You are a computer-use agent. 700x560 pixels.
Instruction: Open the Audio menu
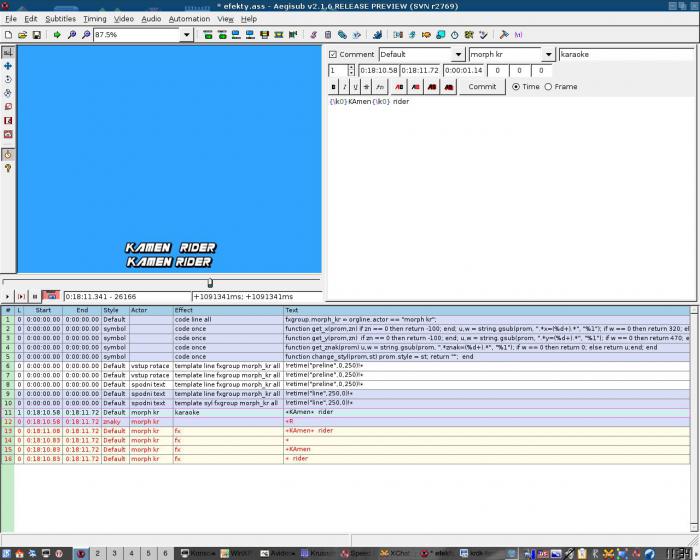coord(151,19)
